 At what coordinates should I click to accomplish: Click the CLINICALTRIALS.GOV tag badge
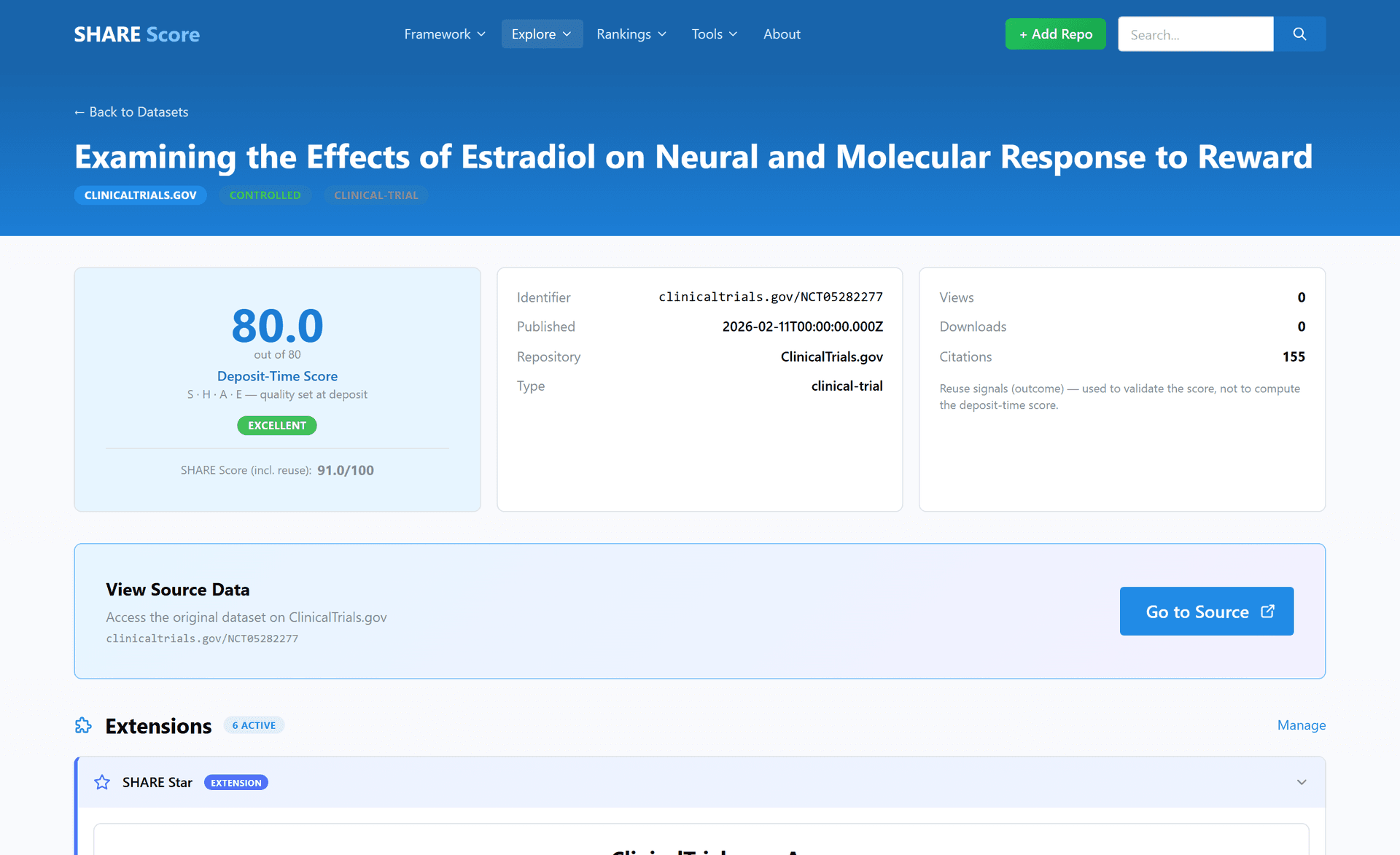(x=141, y=195)
